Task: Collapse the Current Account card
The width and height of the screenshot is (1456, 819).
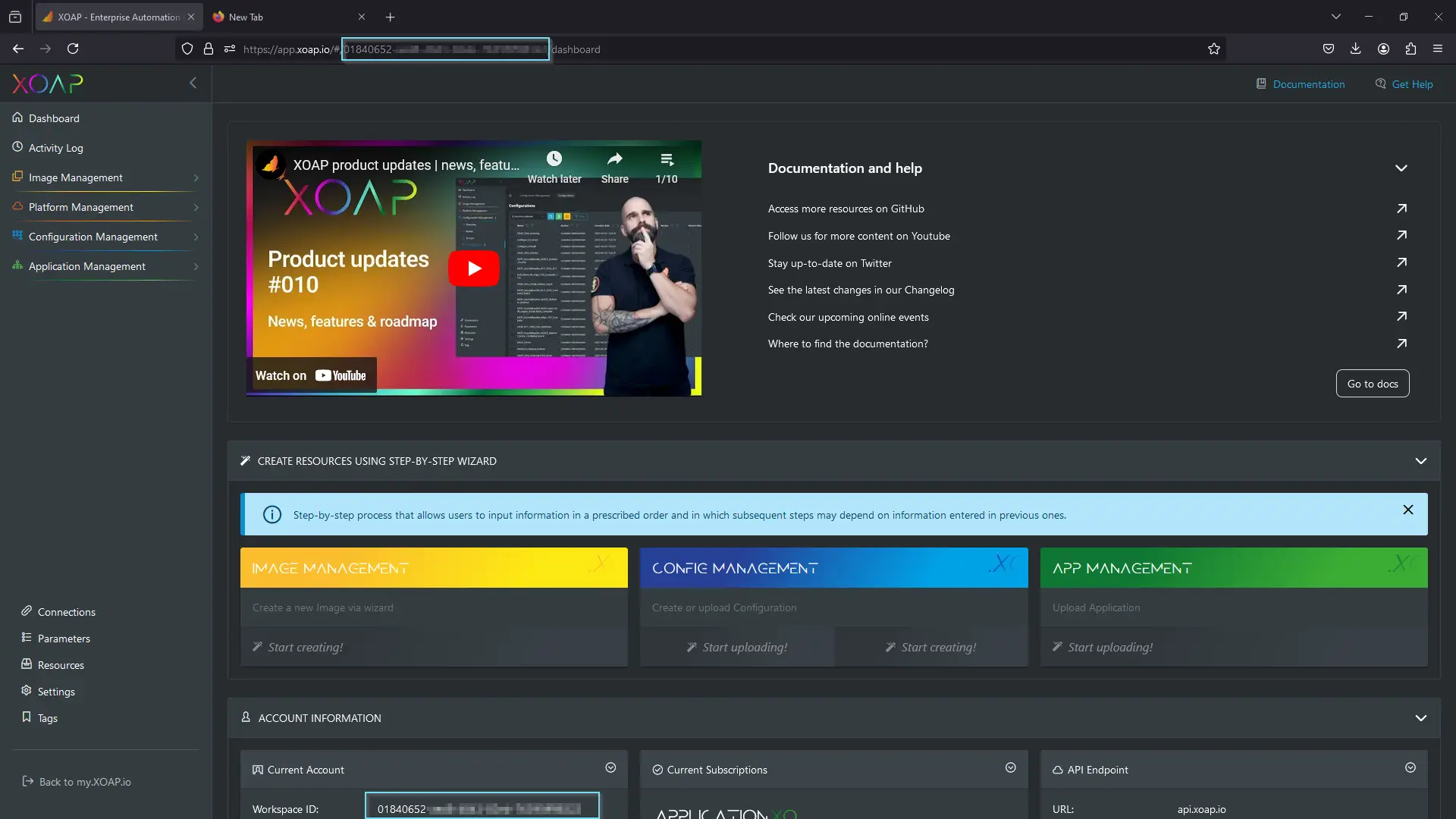Action: pos(610,768)
